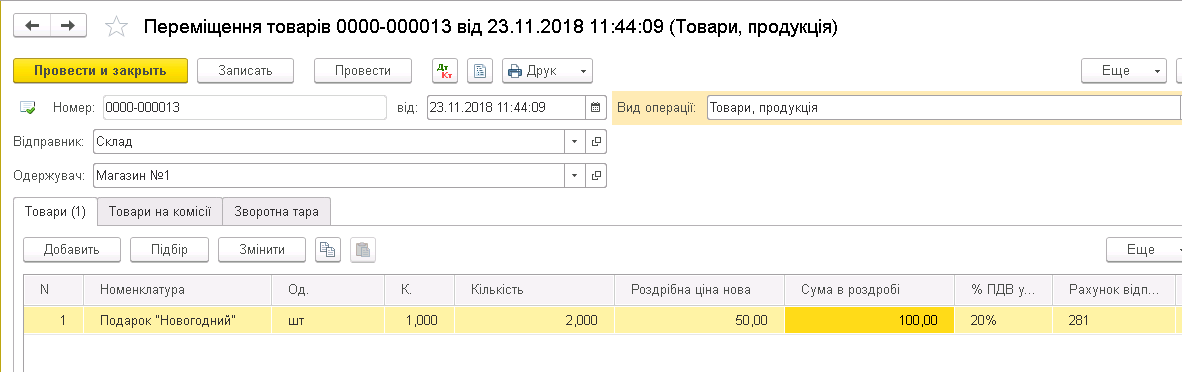This screenshot has height=372, width=1182.
Task: Click the forward navigation arrow
Action: [x=68, y=26]
